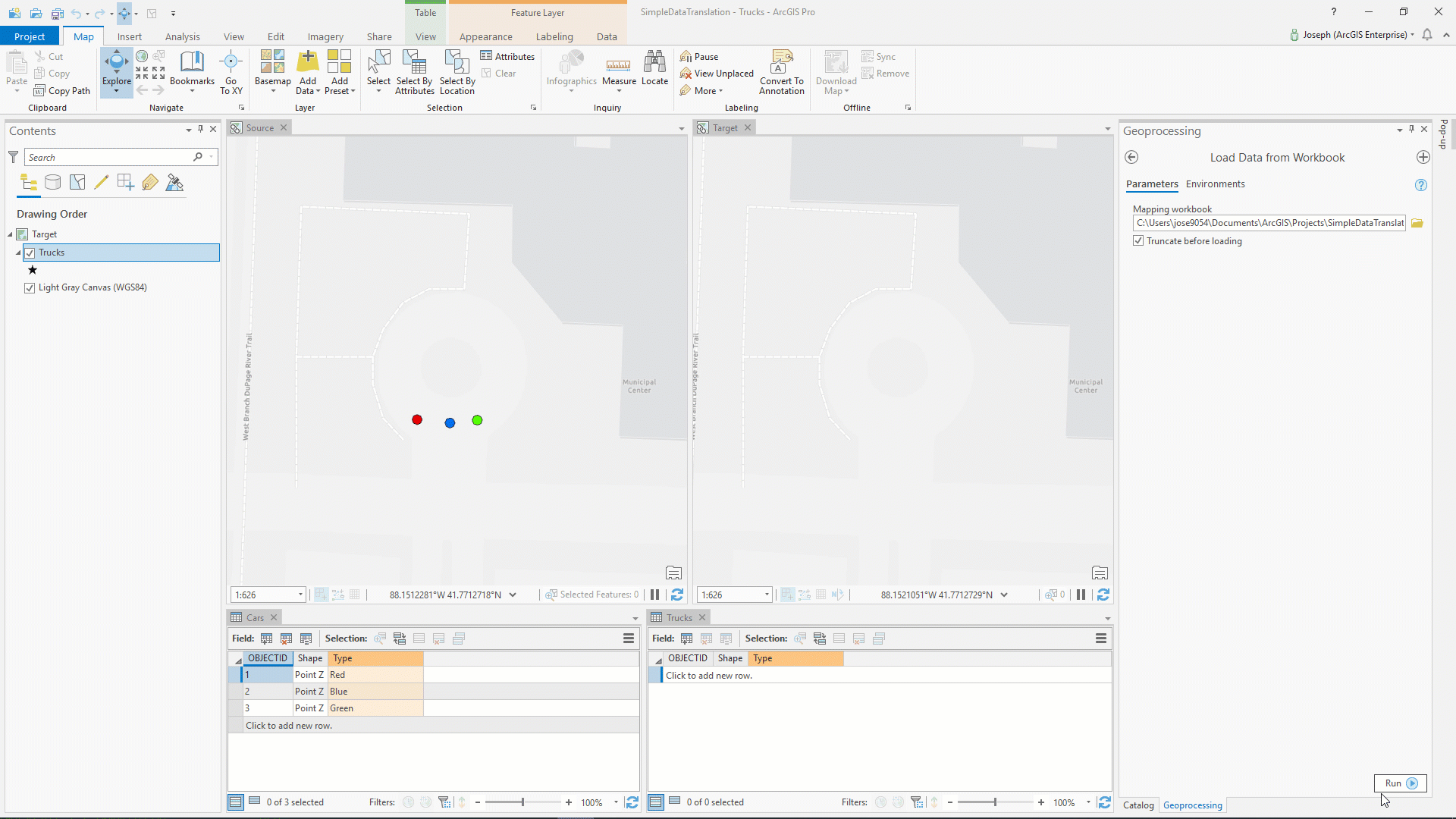The width and height of the screenshot is (1456, 819).
Task: Open the Add Preset dropdown
Action: 340,86
